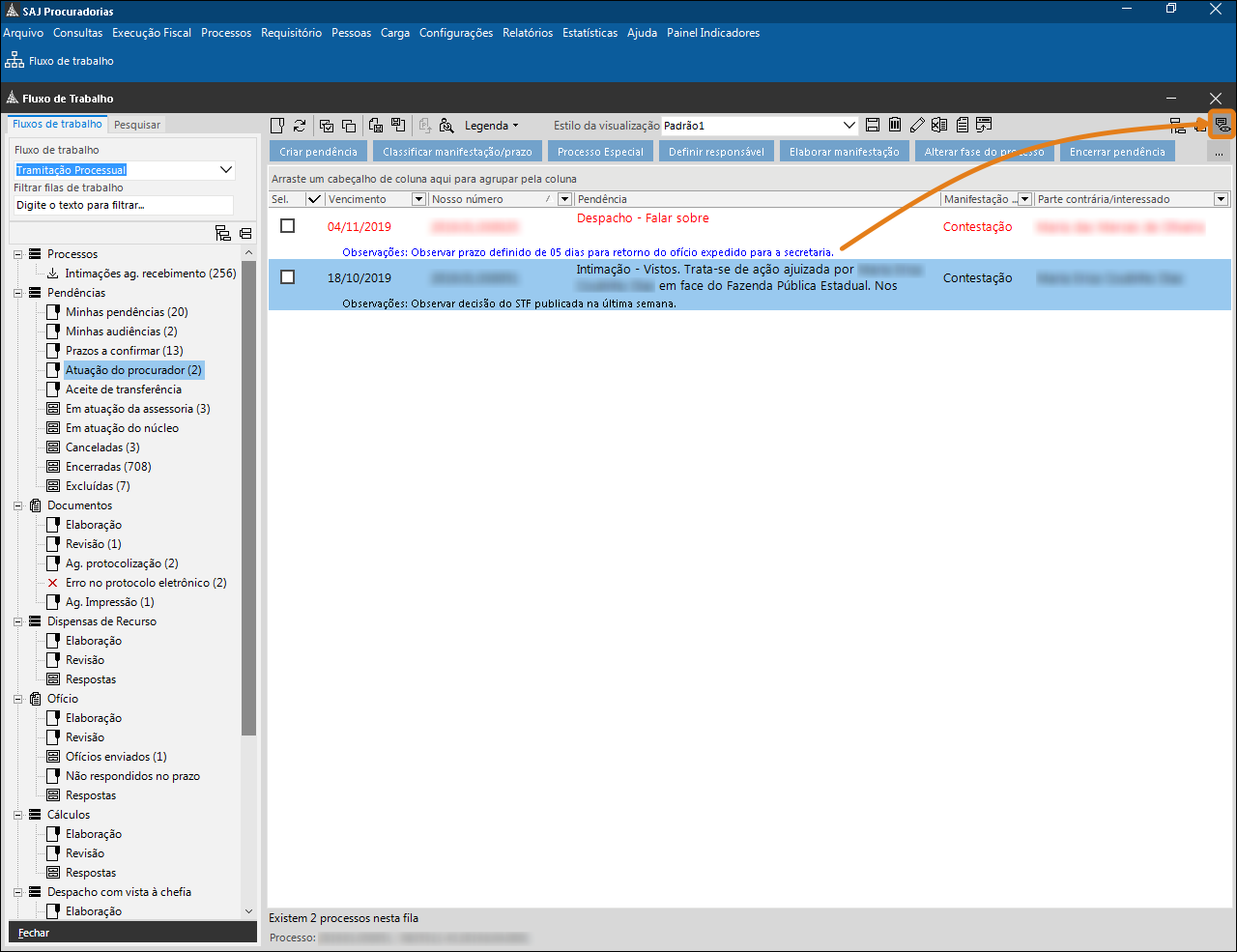Viewport: 1237px width, 952px height.
Task: Click the Definir responsável button
Action: coord(716,152)
